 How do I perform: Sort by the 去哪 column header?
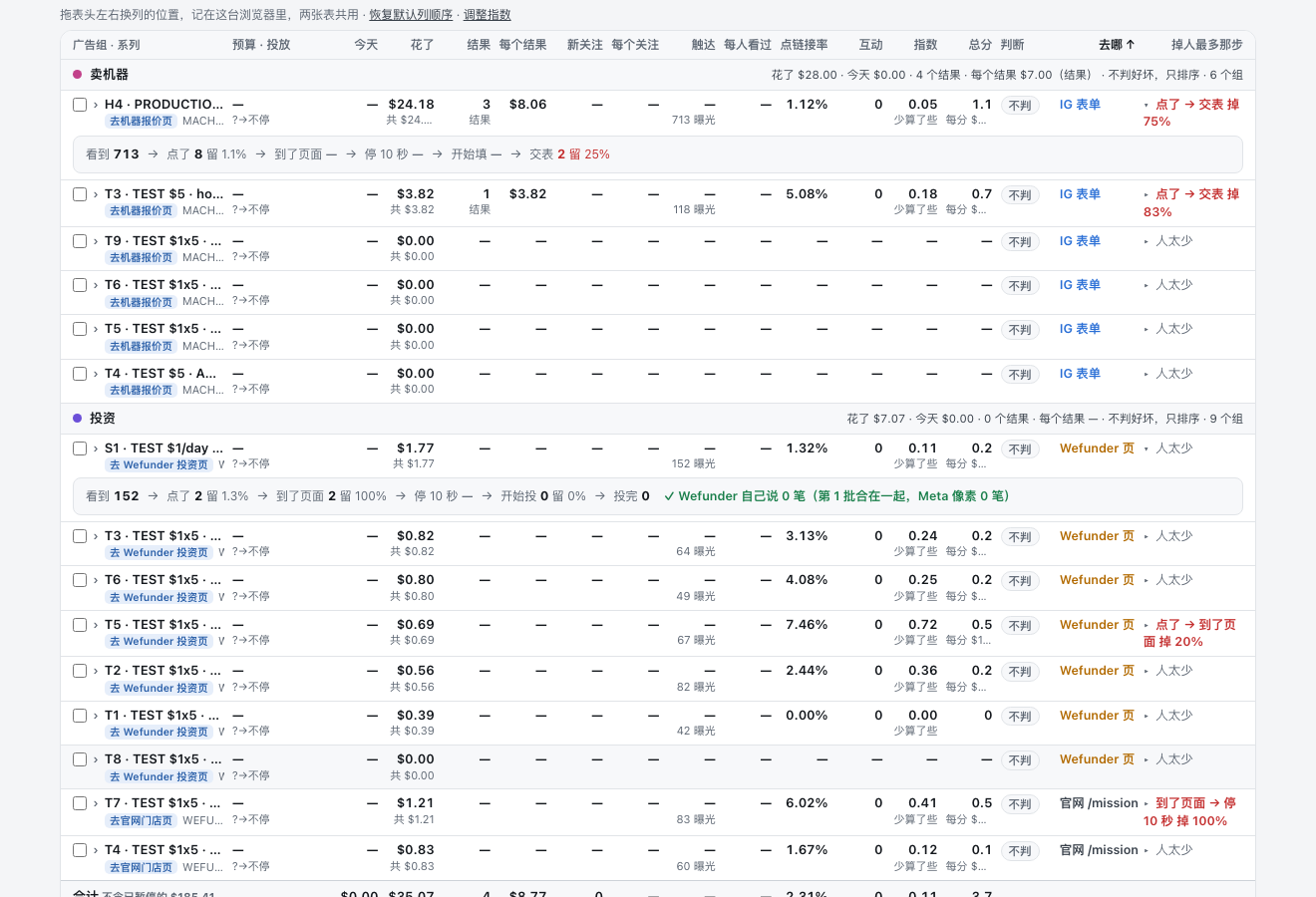pyautogui.click(x=1117, y=45)
